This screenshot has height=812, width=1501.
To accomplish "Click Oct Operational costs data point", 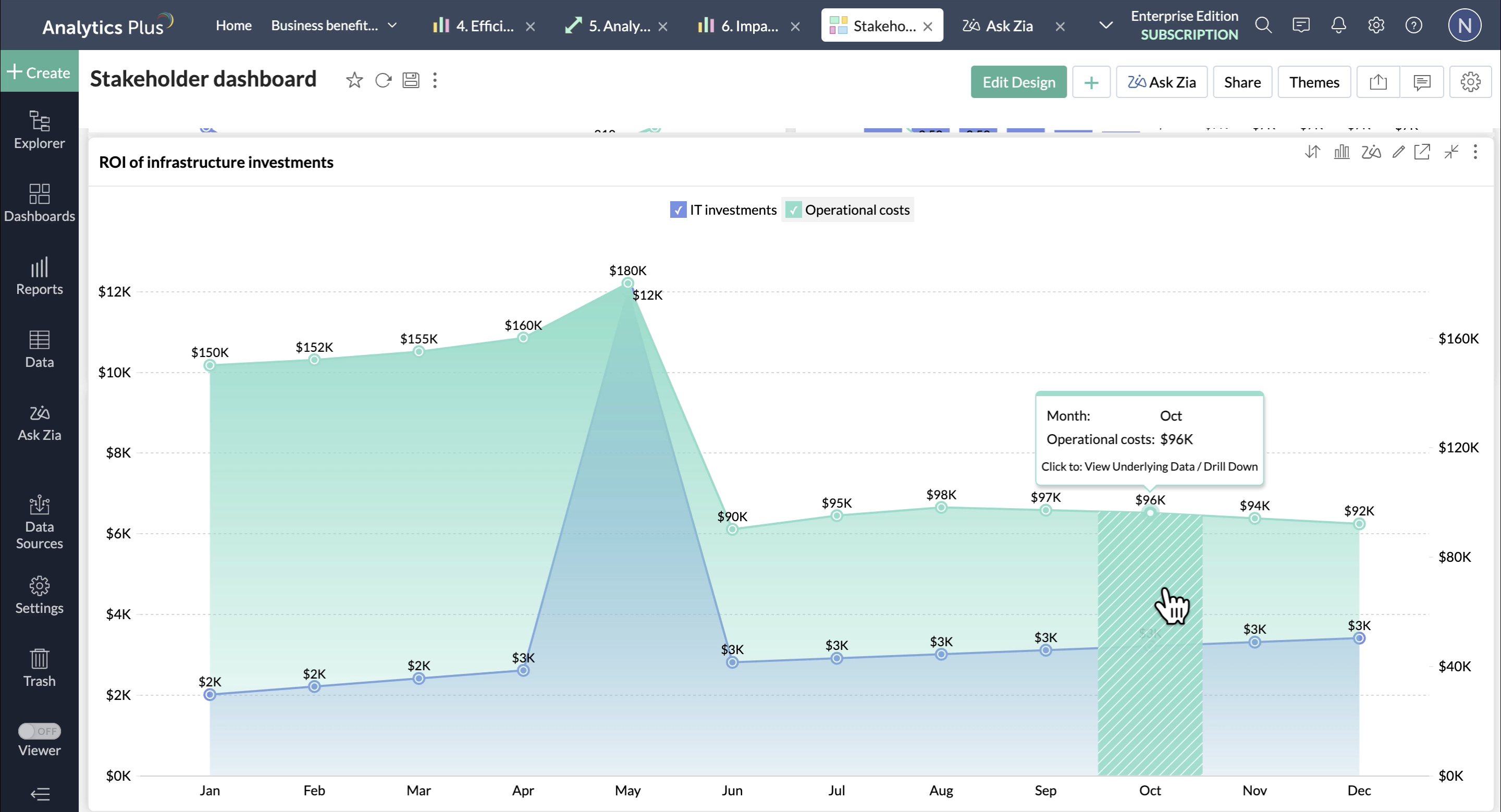I will click(x=1150, y=513).
